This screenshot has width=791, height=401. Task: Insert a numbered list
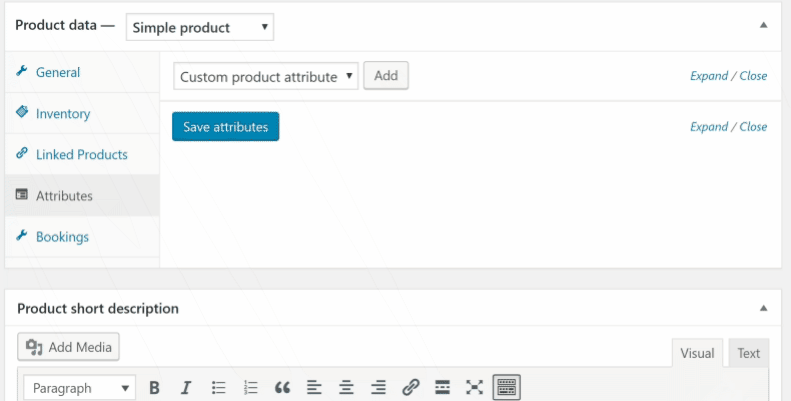251,388
